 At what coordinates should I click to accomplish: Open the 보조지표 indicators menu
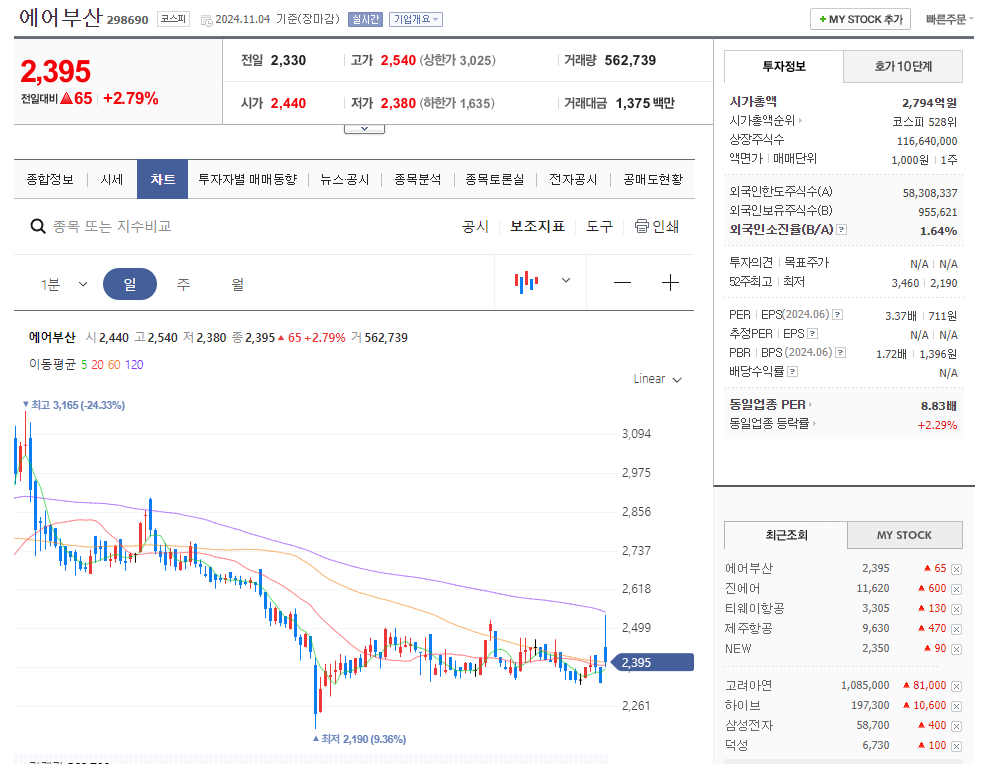pos(537,226)
